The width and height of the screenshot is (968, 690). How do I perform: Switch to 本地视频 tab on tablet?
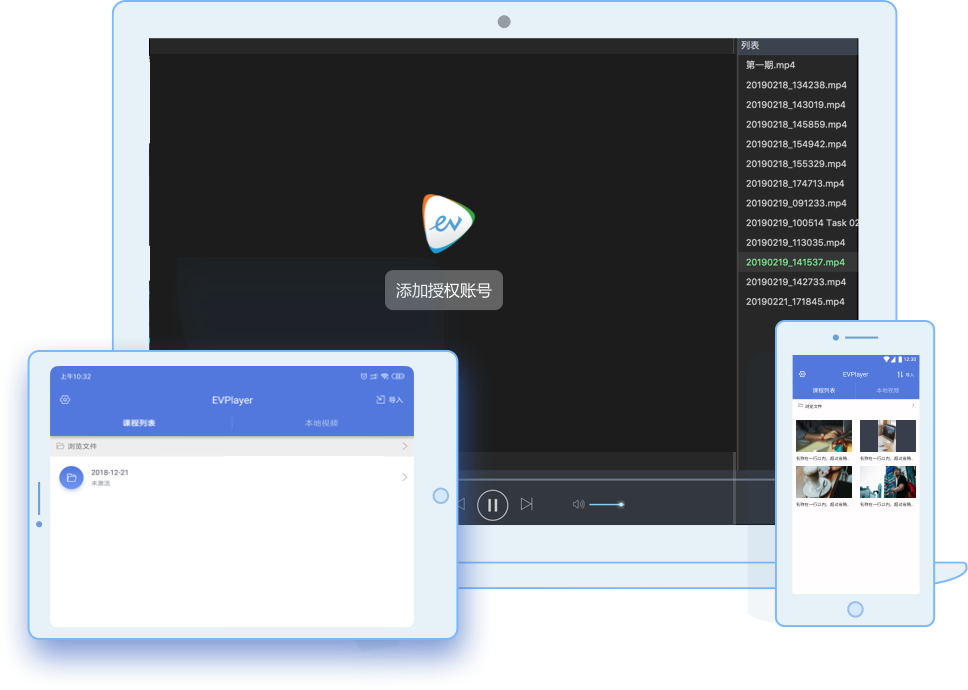click(x=321, y=423)
